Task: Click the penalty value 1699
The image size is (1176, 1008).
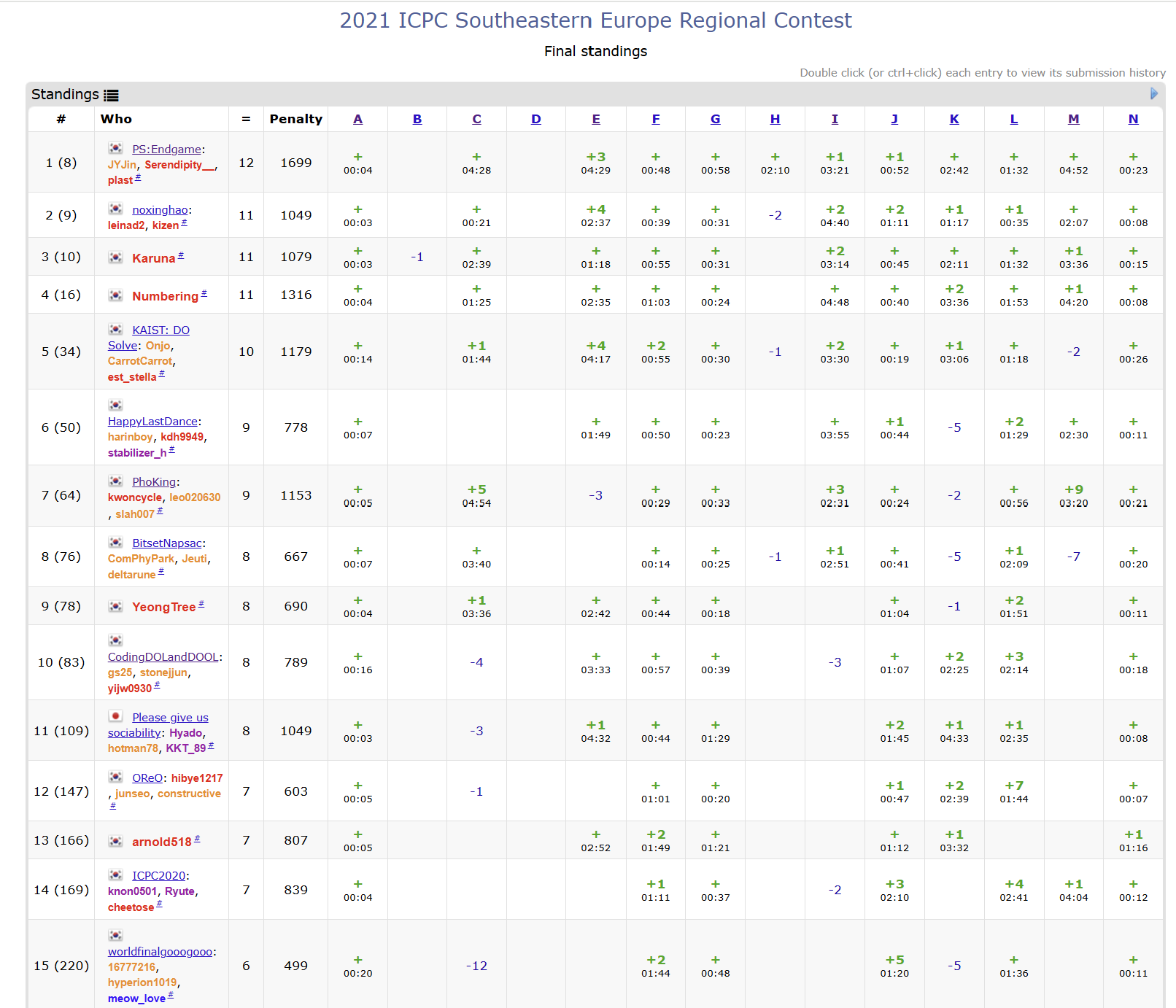Action: [296, 163]
